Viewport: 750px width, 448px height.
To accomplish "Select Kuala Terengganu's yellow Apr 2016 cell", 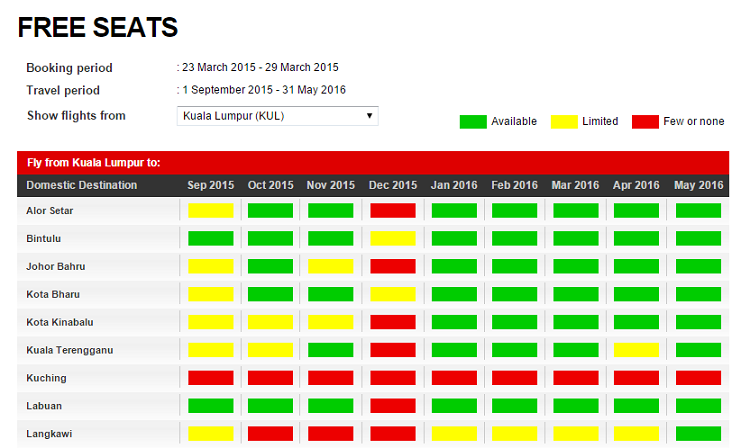I will (x=636, y=351).
